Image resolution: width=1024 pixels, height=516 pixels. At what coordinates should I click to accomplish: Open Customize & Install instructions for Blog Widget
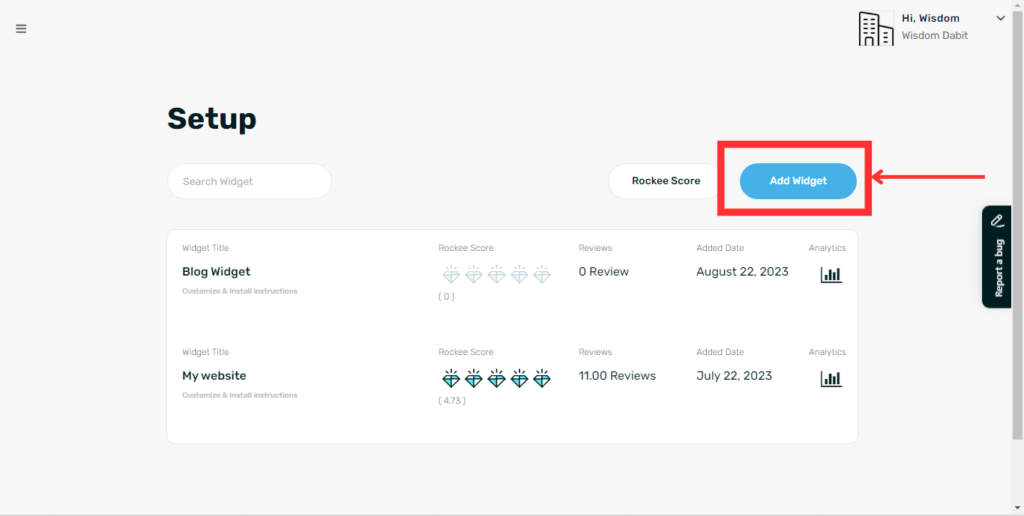(x=240, y=291)
